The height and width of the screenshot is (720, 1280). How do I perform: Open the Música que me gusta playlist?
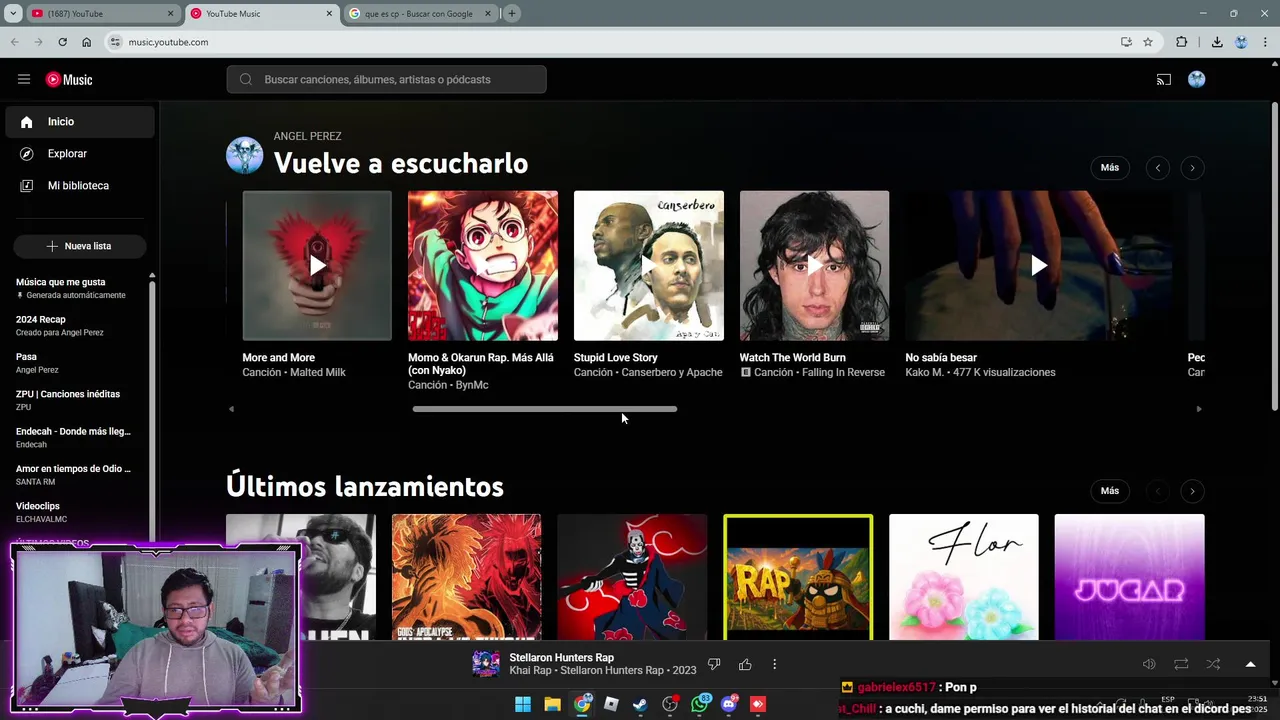75,288
